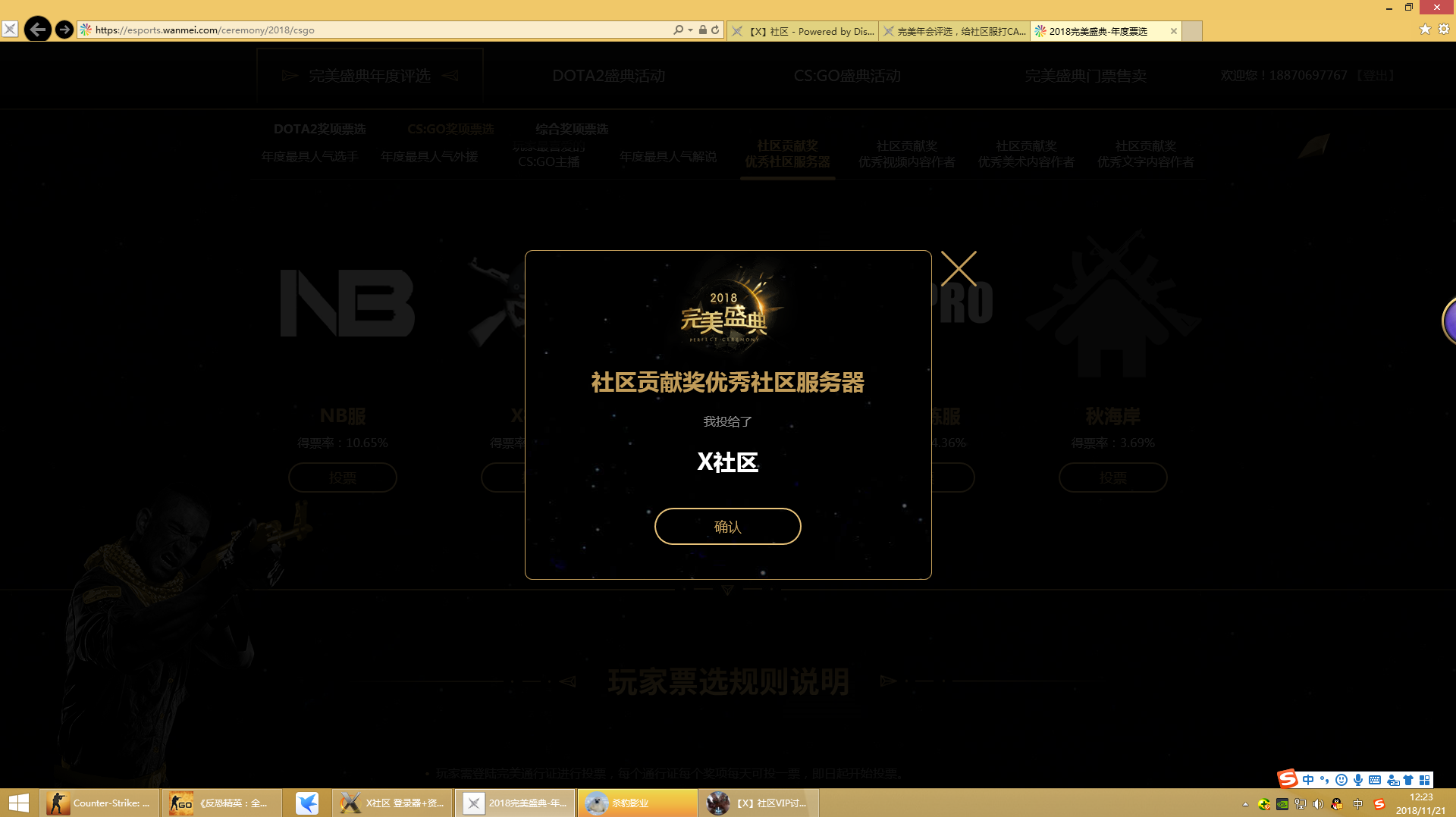Mute system sound via volume tray icon

pos(1318,804)
